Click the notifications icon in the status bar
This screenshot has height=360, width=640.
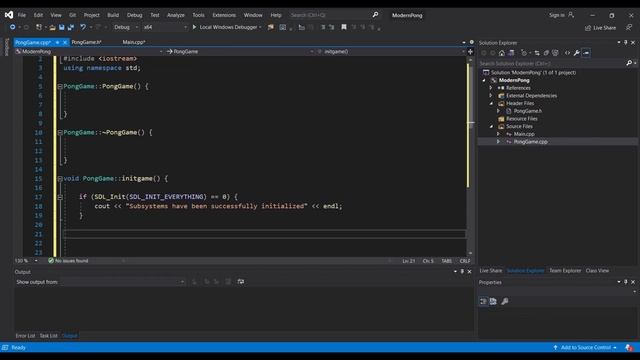[629, 348]
